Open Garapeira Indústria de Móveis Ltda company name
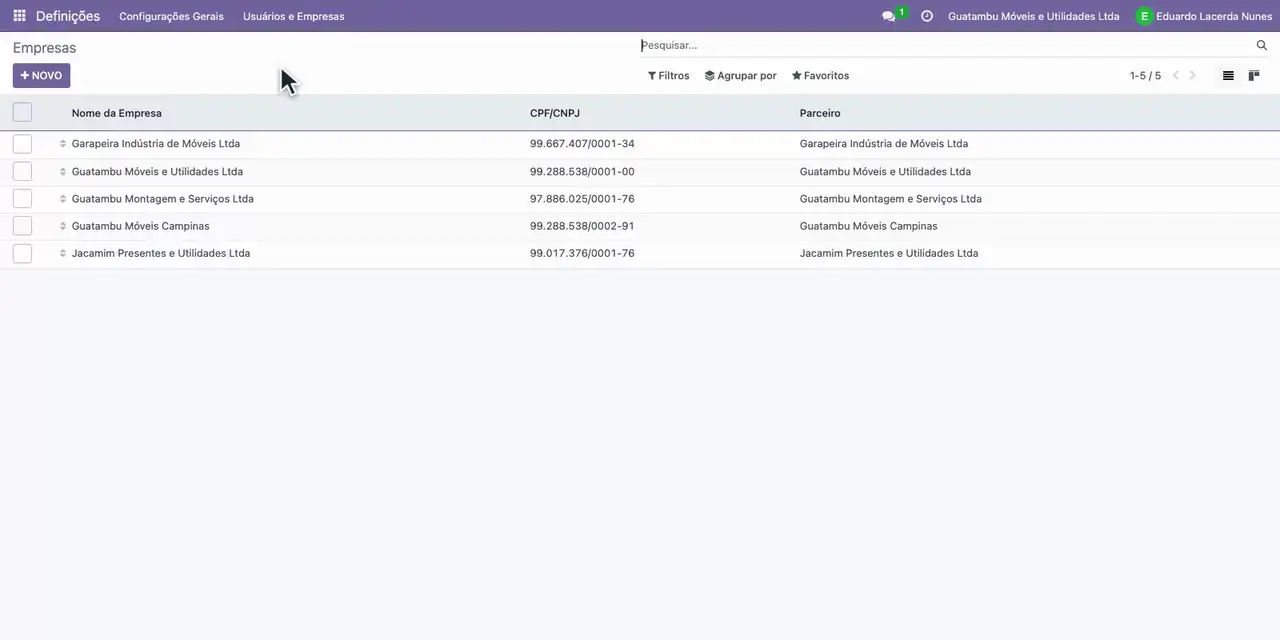The height and width of the screenshot is (640, 1280). [156, 144]
